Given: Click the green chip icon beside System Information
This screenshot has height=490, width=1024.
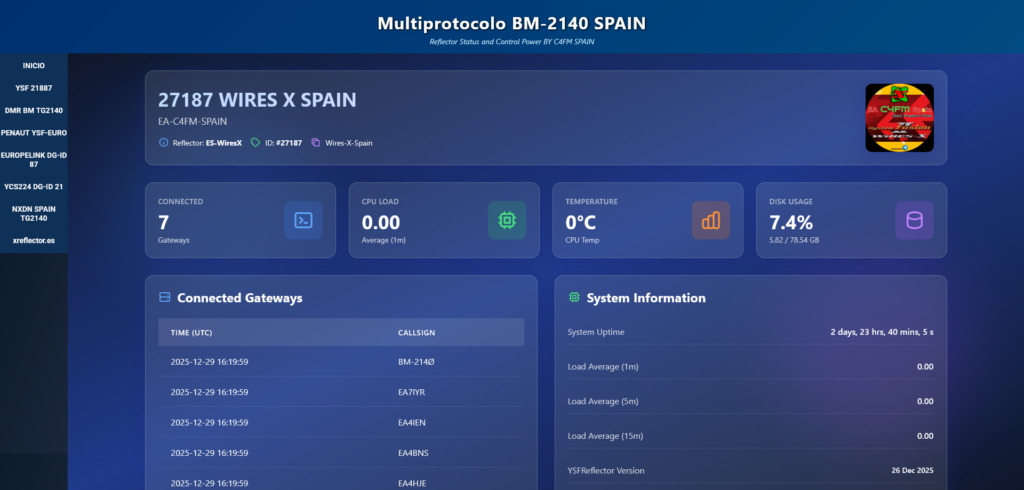Looking at the screenshot, I should tap(574, 298).
